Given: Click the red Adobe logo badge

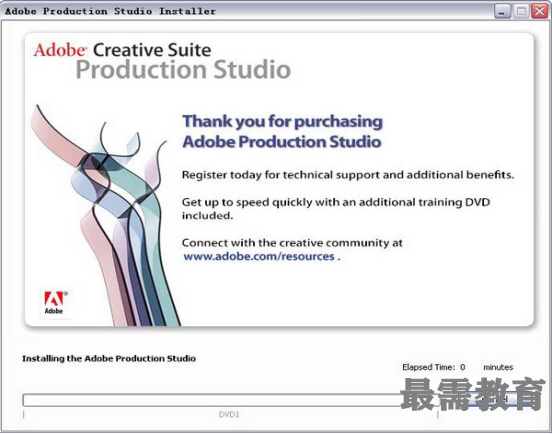Looking at the screenshot, I should click(55, 303).
